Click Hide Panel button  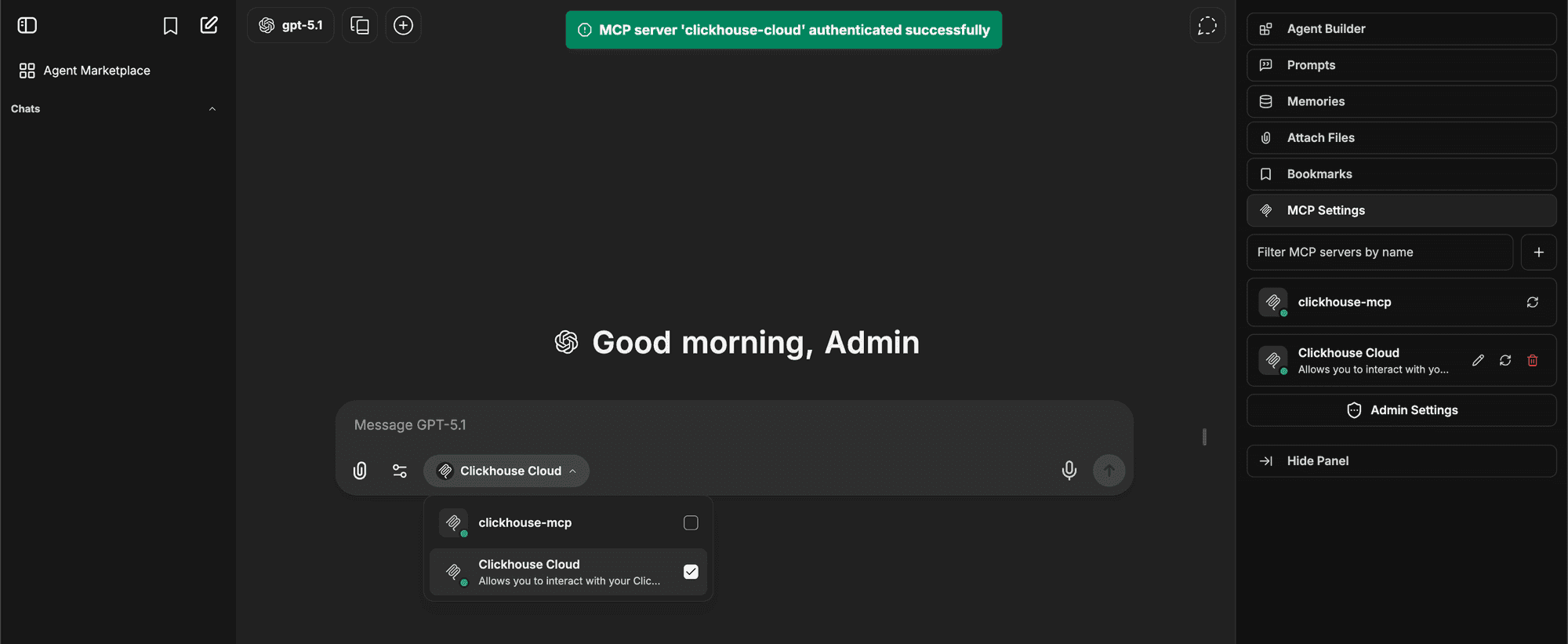click(x=1402, y=461)
